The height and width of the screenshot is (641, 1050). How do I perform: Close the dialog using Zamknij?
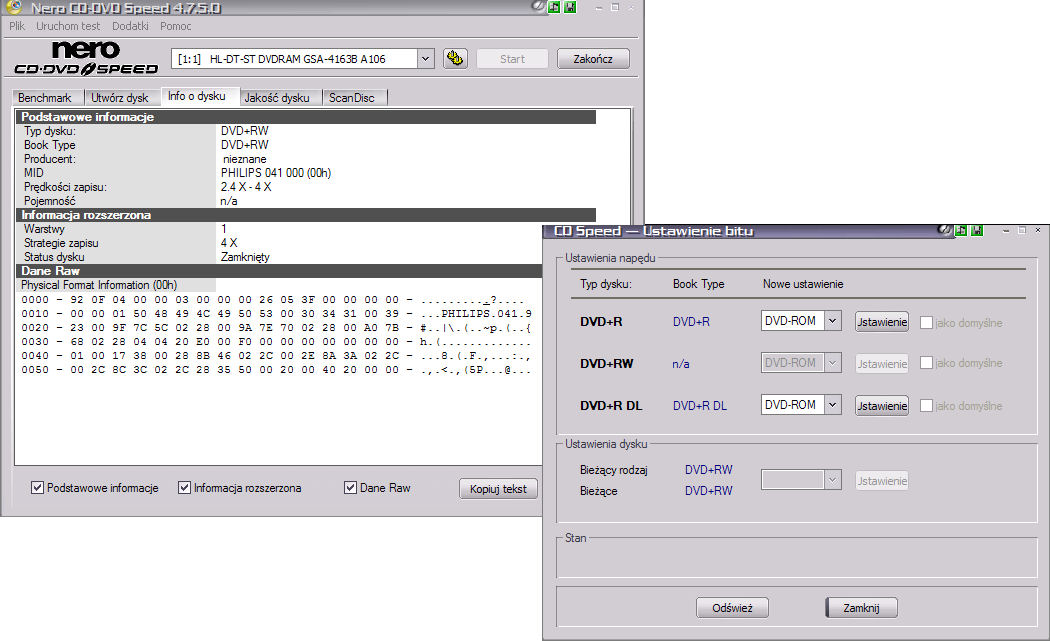(862, 608)
